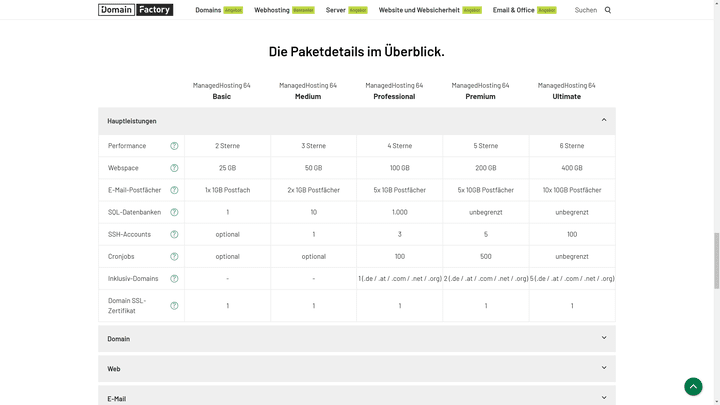
Task: Click the Angebot badge next to Websicherheit
Action: click(x=472, y=10)
